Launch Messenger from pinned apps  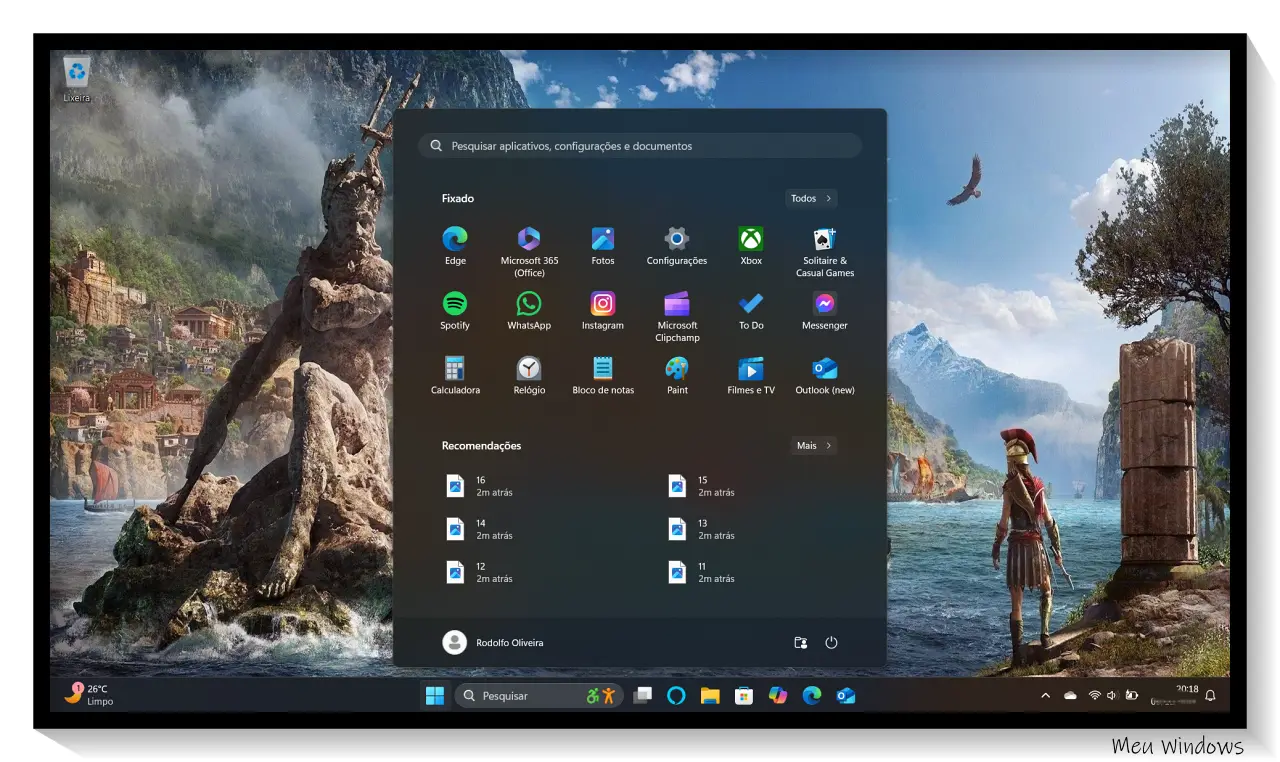pyautogui.click(x=825, y=304)
